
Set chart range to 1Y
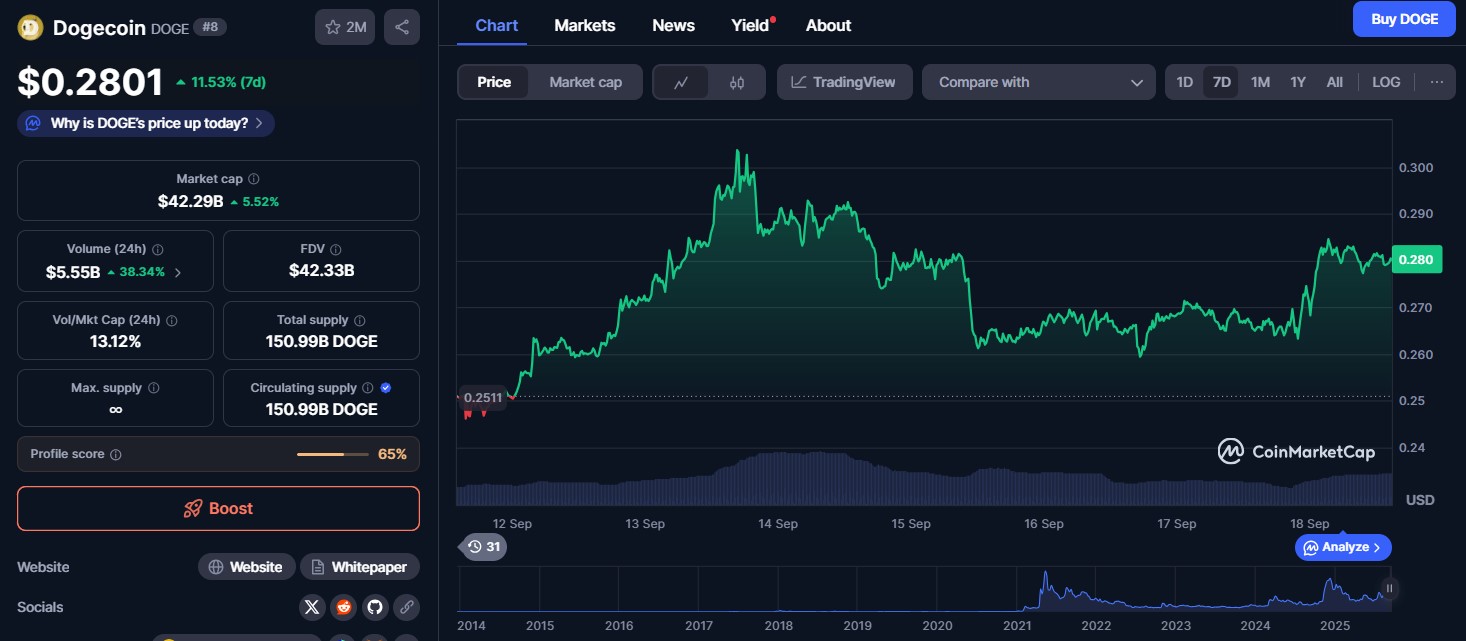point(1298,82)
